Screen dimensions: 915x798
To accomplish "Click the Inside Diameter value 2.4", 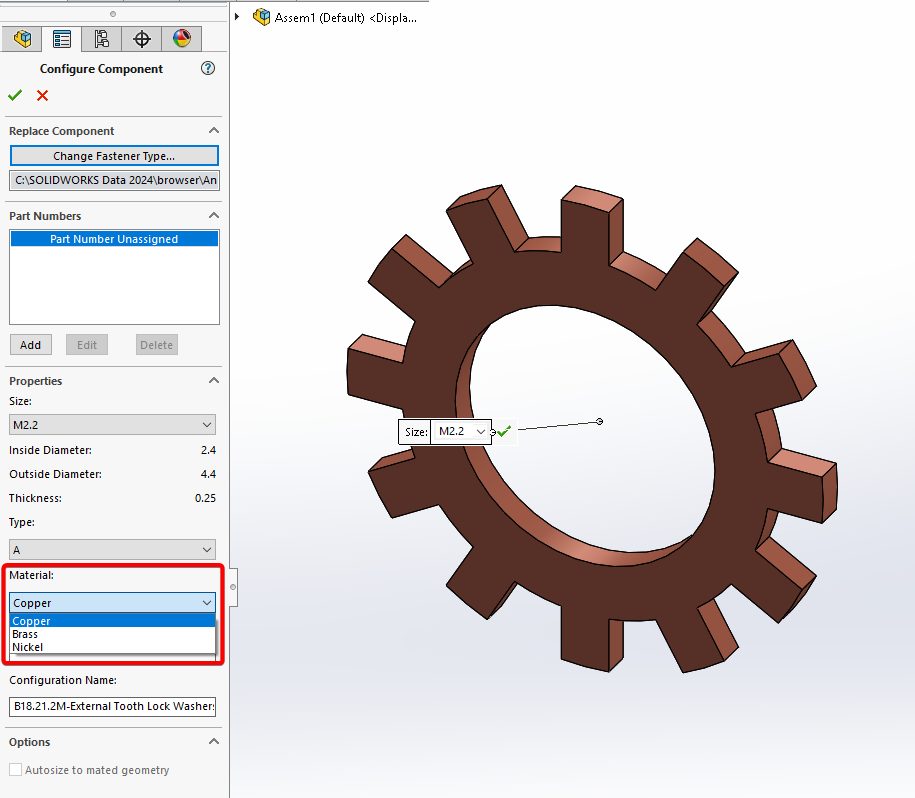I will pos(208,450).
